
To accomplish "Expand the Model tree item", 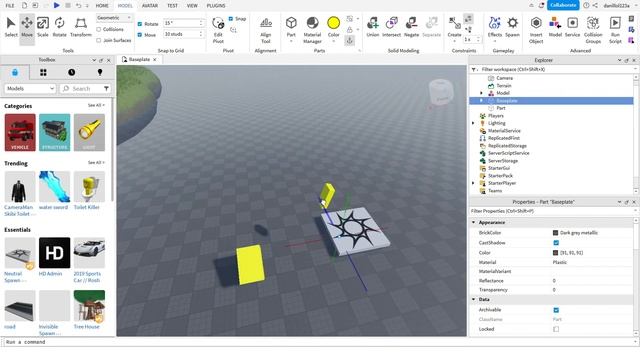I will click(x=481, y=93).
